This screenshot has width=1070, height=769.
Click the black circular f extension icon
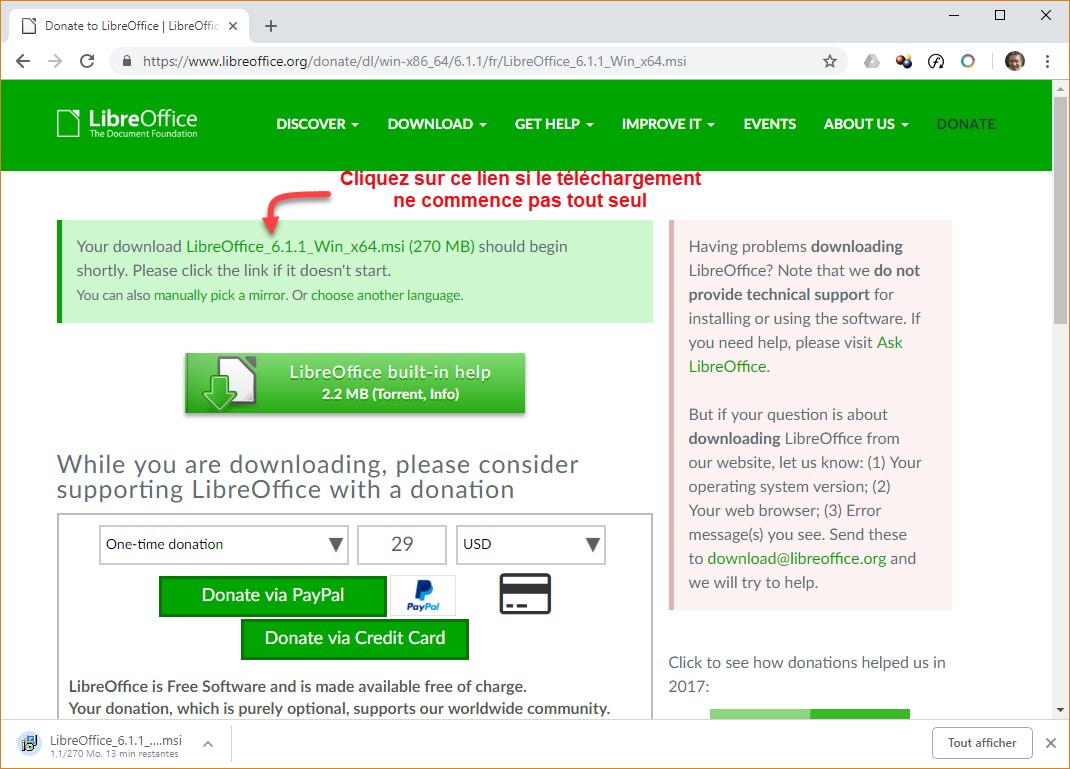pyautogui.click(x=936, y=61)
